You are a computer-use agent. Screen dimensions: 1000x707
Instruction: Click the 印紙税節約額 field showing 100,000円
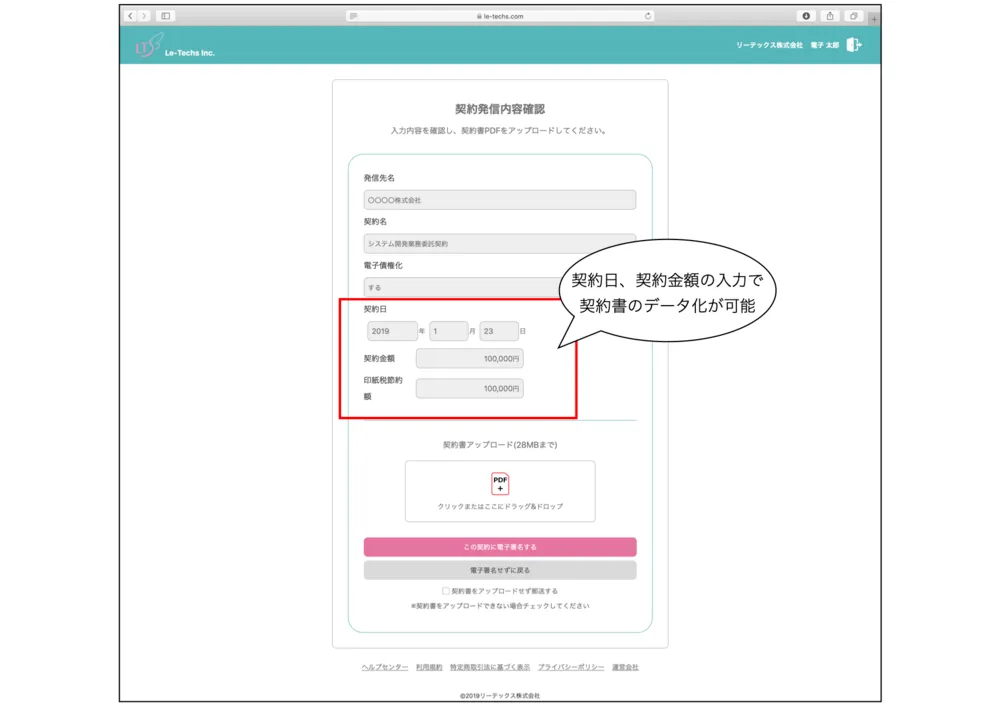(469, 388)
